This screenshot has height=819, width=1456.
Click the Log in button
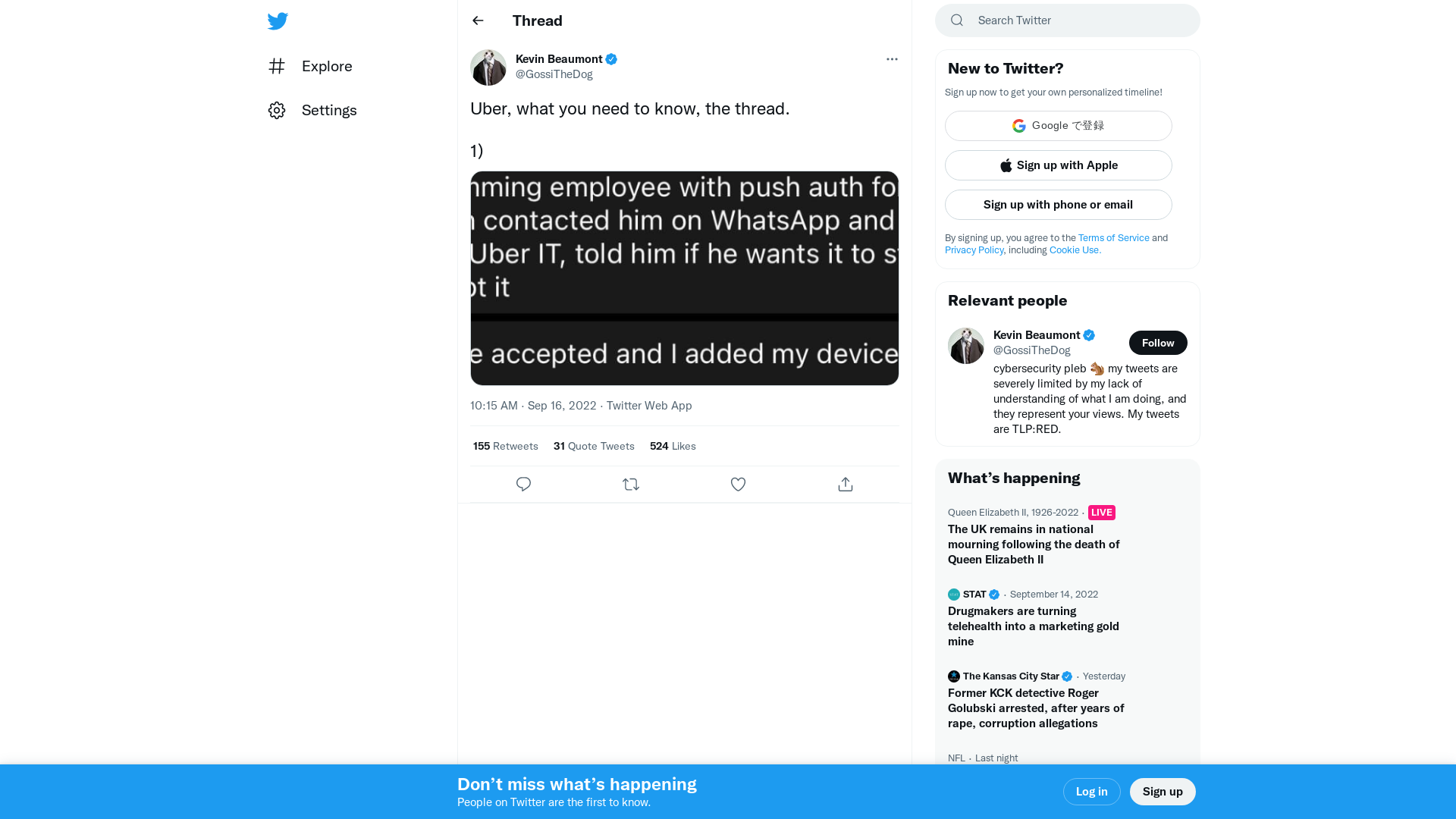coord(1091,791)
